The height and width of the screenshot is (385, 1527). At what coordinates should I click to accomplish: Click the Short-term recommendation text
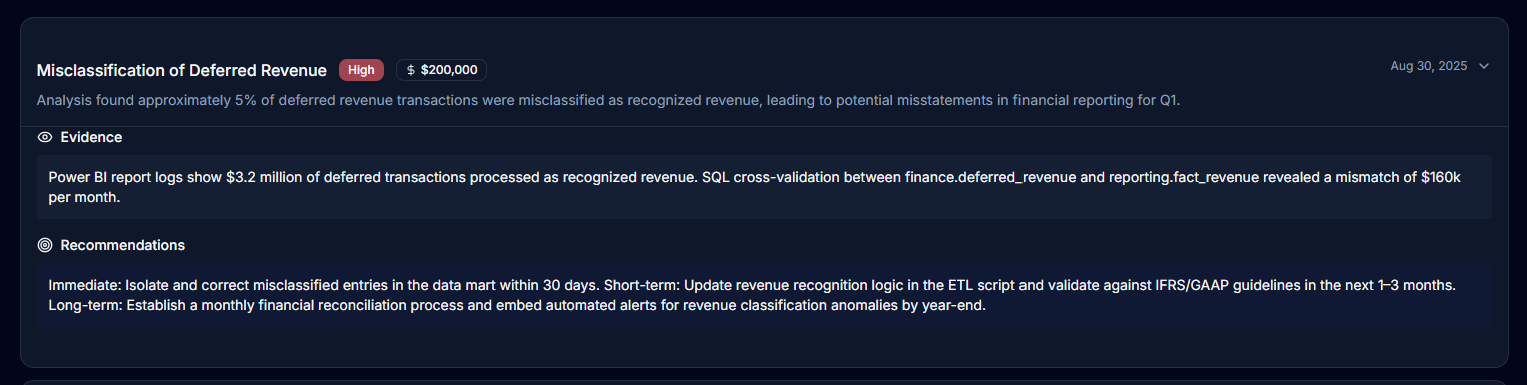(1029, 285)
